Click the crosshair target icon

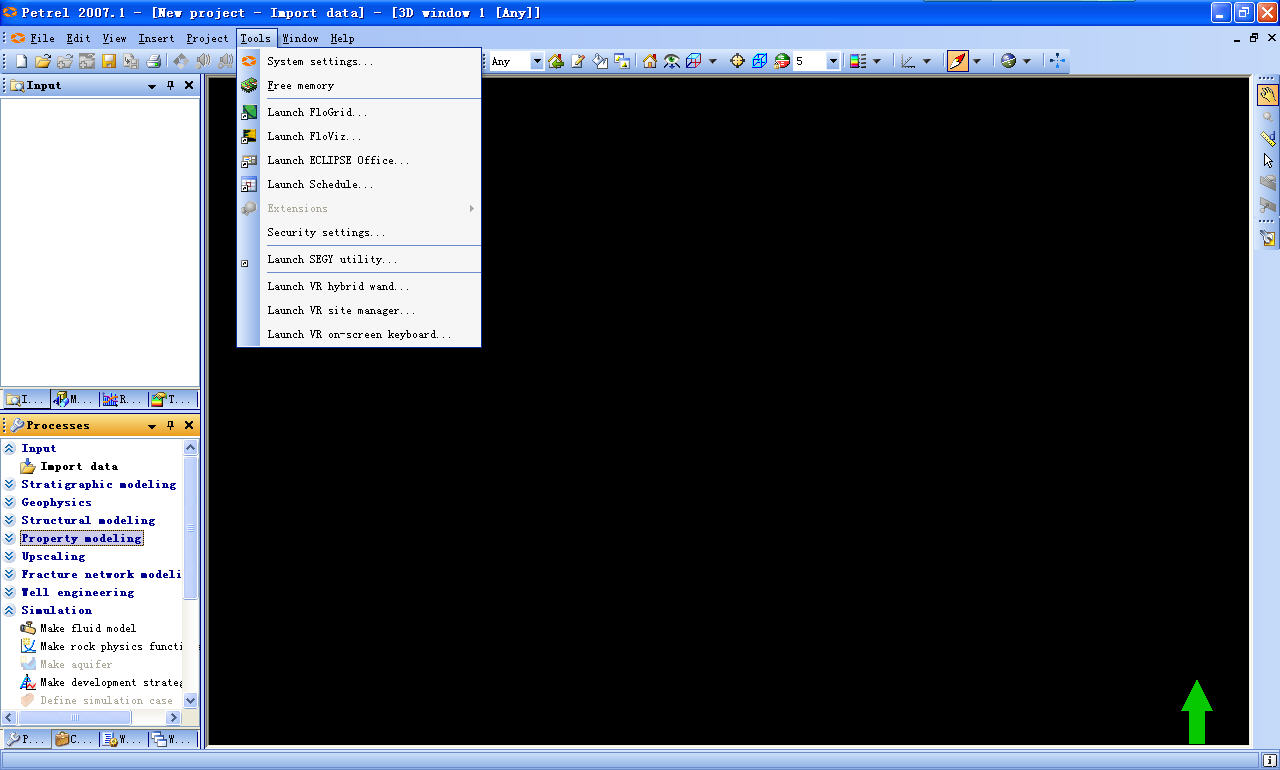coord(738,61)
